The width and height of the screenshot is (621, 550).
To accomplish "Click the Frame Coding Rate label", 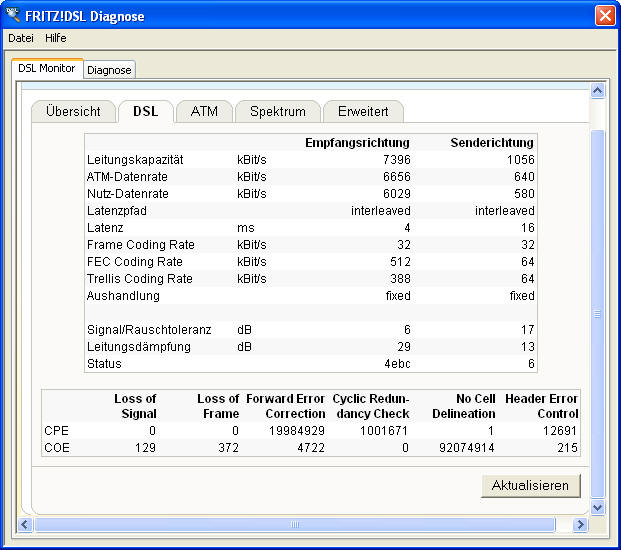I will 141,245.
